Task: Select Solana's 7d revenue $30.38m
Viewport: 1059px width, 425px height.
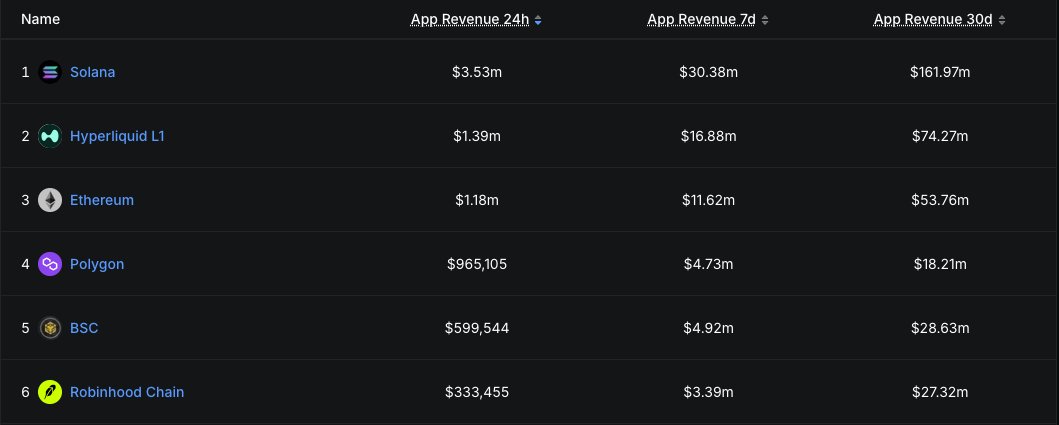Action: (x=708, y=72)
